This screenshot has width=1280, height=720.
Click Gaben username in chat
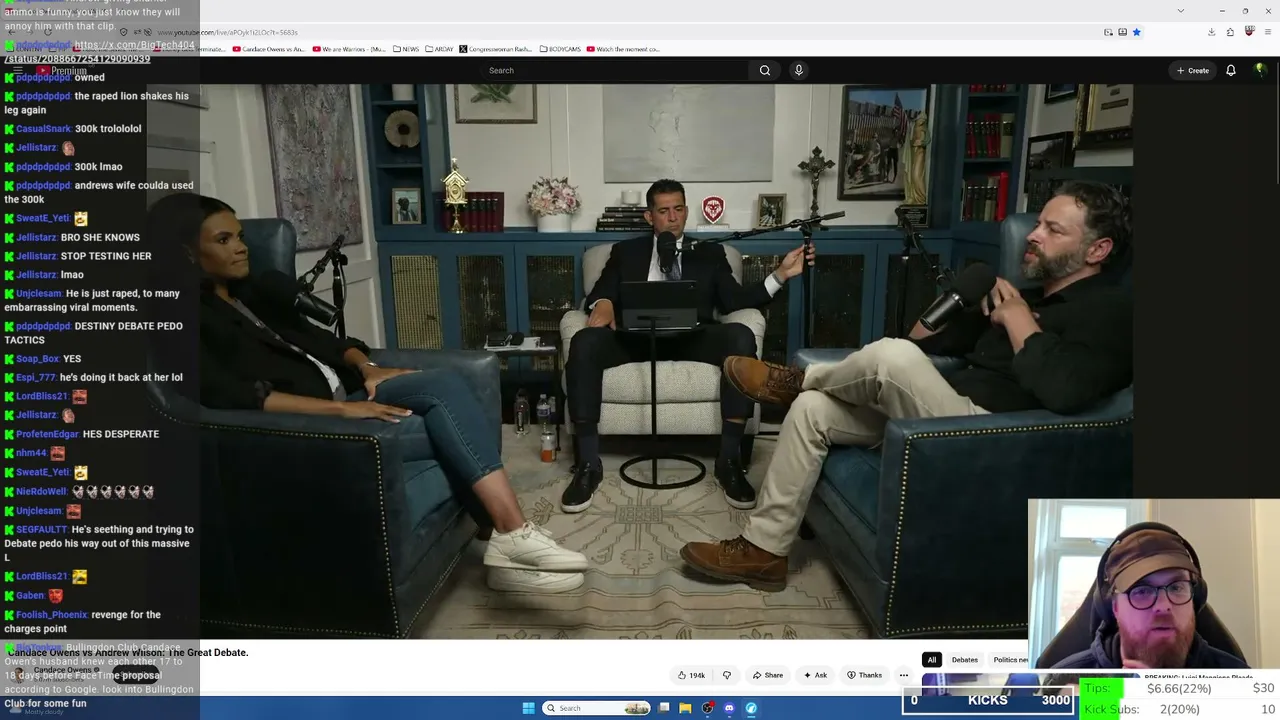tap(30, 596)
